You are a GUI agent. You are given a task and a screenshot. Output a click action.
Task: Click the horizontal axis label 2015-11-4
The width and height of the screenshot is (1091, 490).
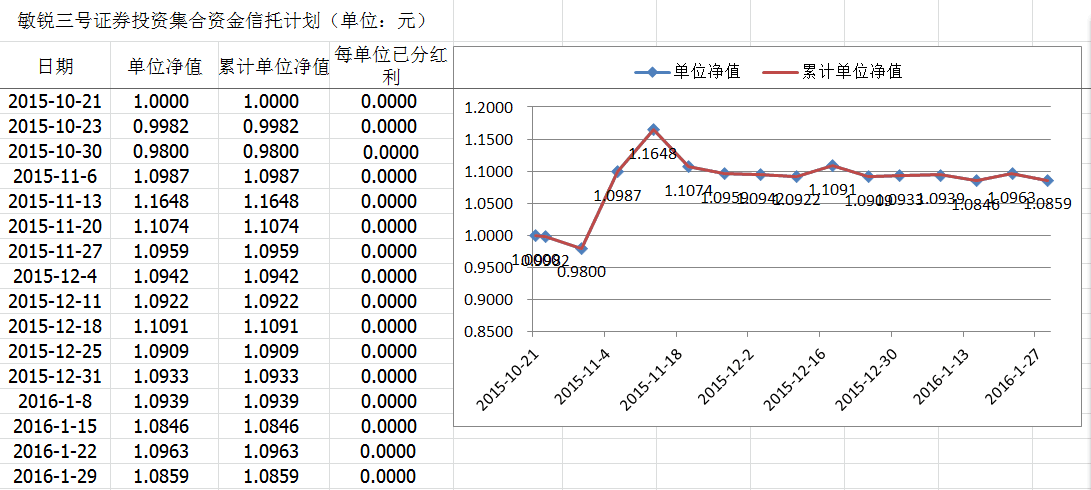click(x=581, y=378)
